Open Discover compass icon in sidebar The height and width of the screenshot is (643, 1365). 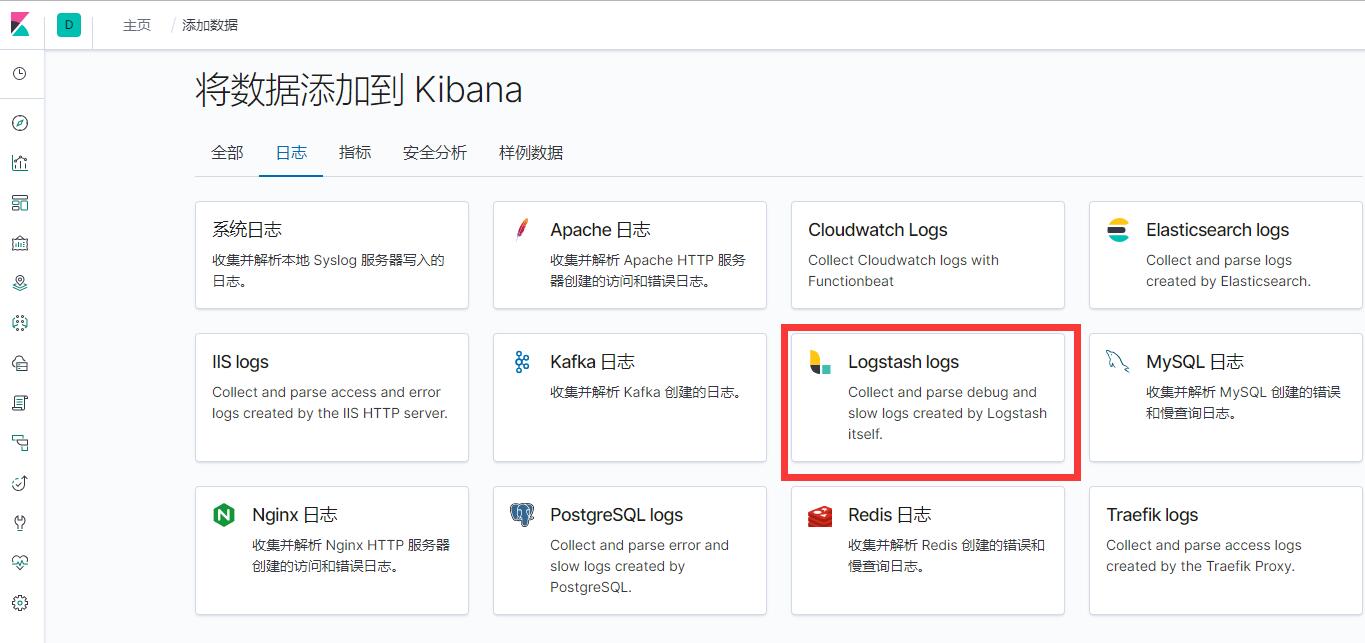click(20, 123)
